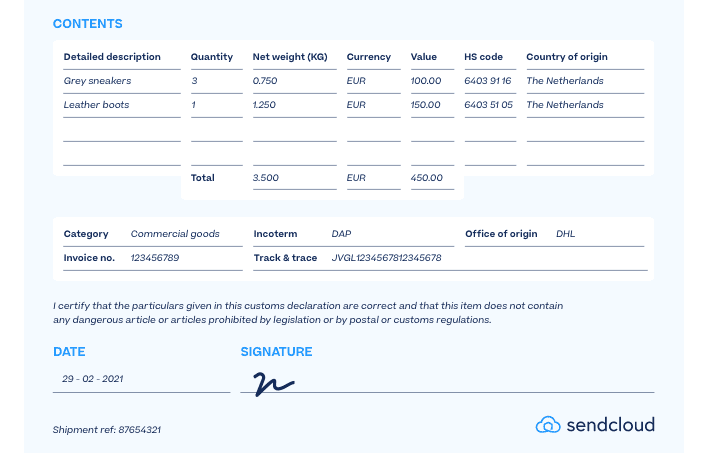Screen dimensions: 708x453
Task: Select the Grey sneakers description field
Action: 98,81
